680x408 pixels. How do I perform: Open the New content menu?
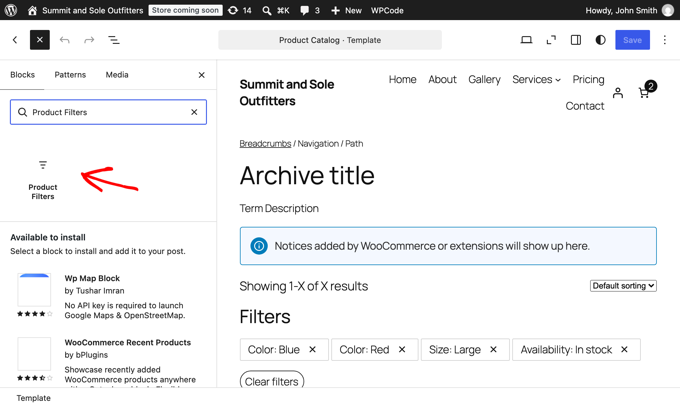point(346,10)
